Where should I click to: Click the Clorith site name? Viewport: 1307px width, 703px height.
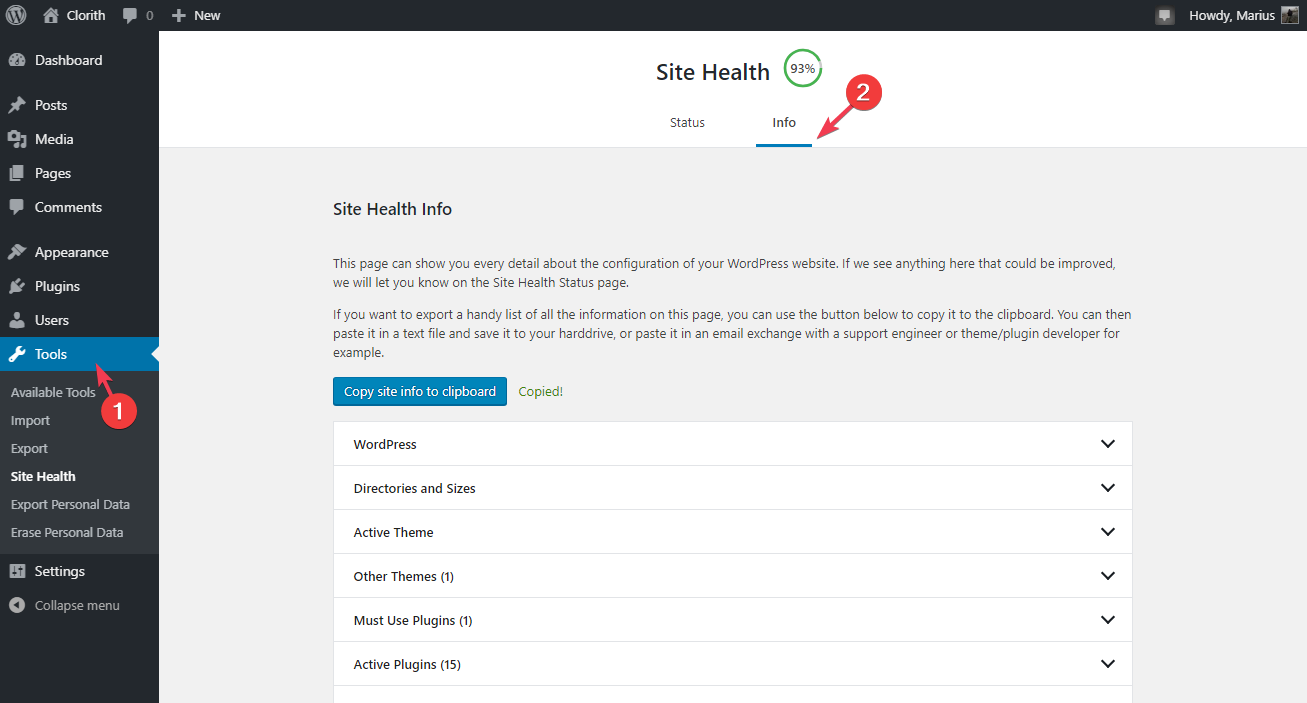pyautogui.click(x=87, y=16)
